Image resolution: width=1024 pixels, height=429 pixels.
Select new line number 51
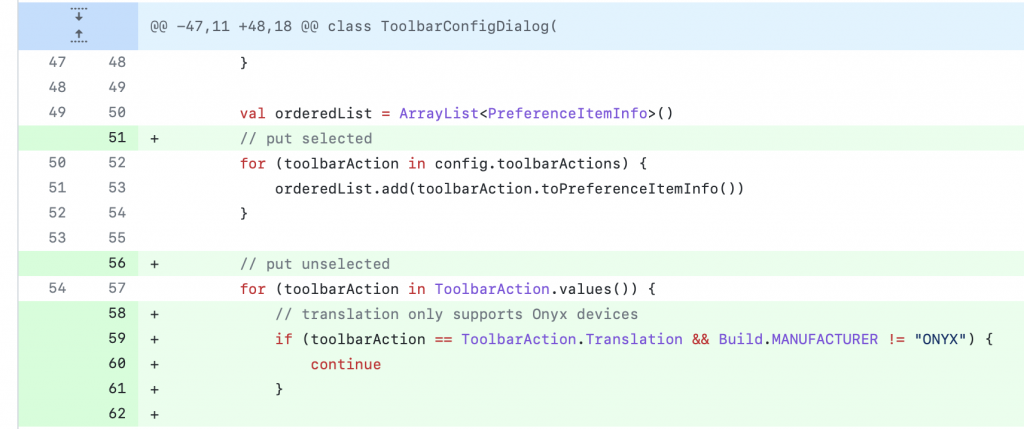tap(117, 138)
